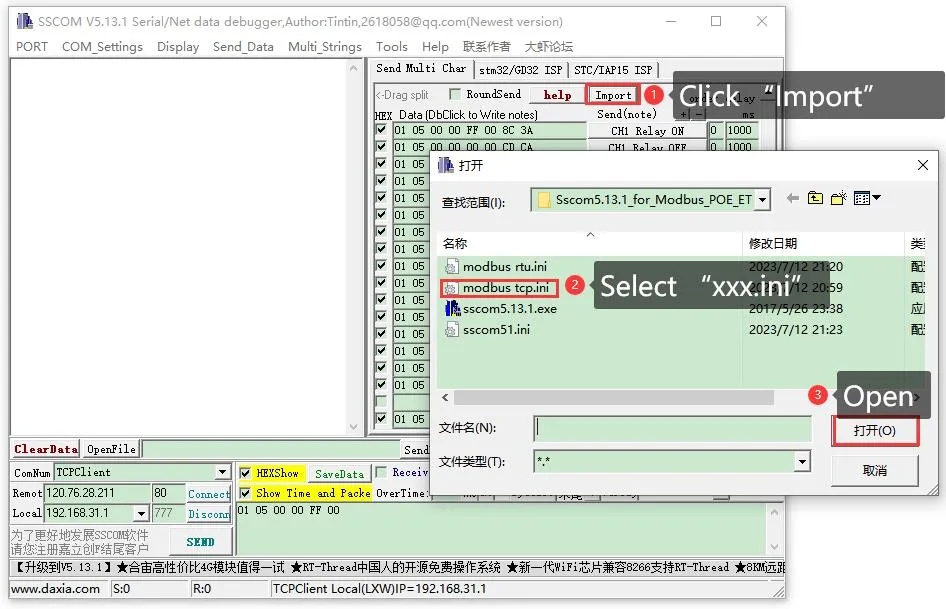Viewport: 946px width, 609px height.
Task: Select the modbus tcp.ini file
Action: tap(505, 288)
